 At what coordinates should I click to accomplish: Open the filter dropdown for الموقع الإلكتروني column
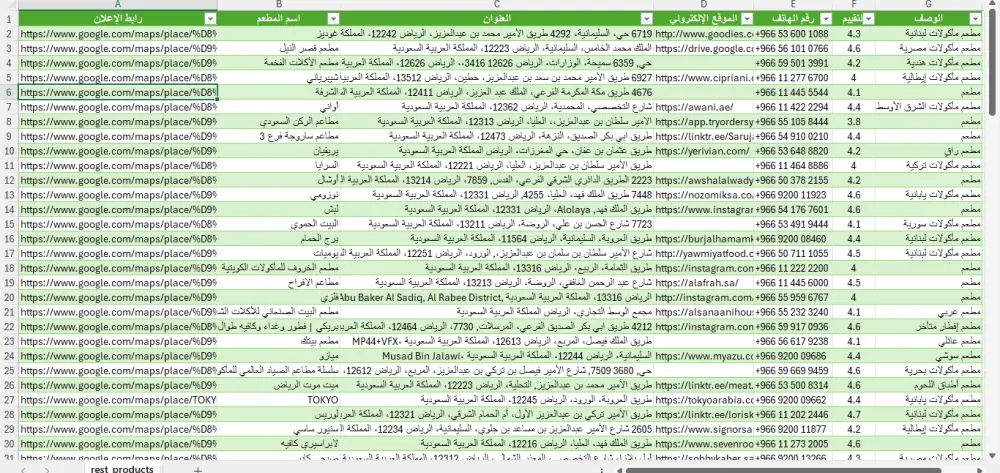coord(747,18)
